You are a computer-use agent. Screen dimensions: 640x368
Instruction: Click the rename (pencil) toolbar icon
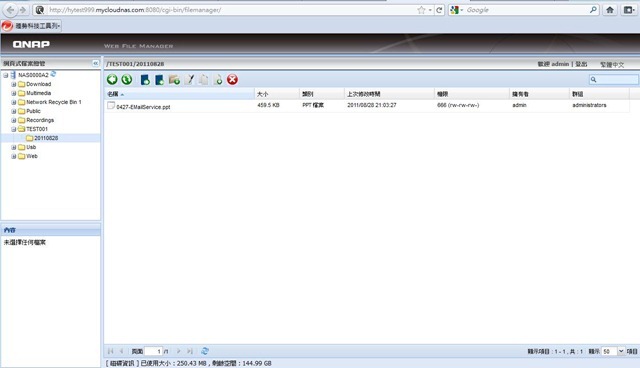[189, 80]
